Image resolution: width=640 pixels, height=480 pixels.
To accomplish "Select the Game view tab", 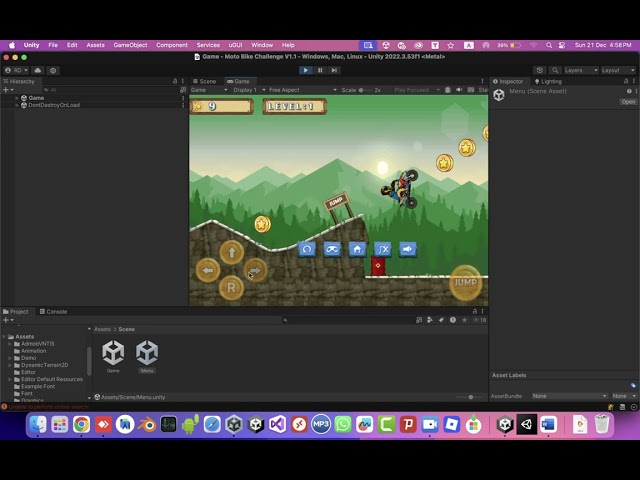I will pos(238,81).
